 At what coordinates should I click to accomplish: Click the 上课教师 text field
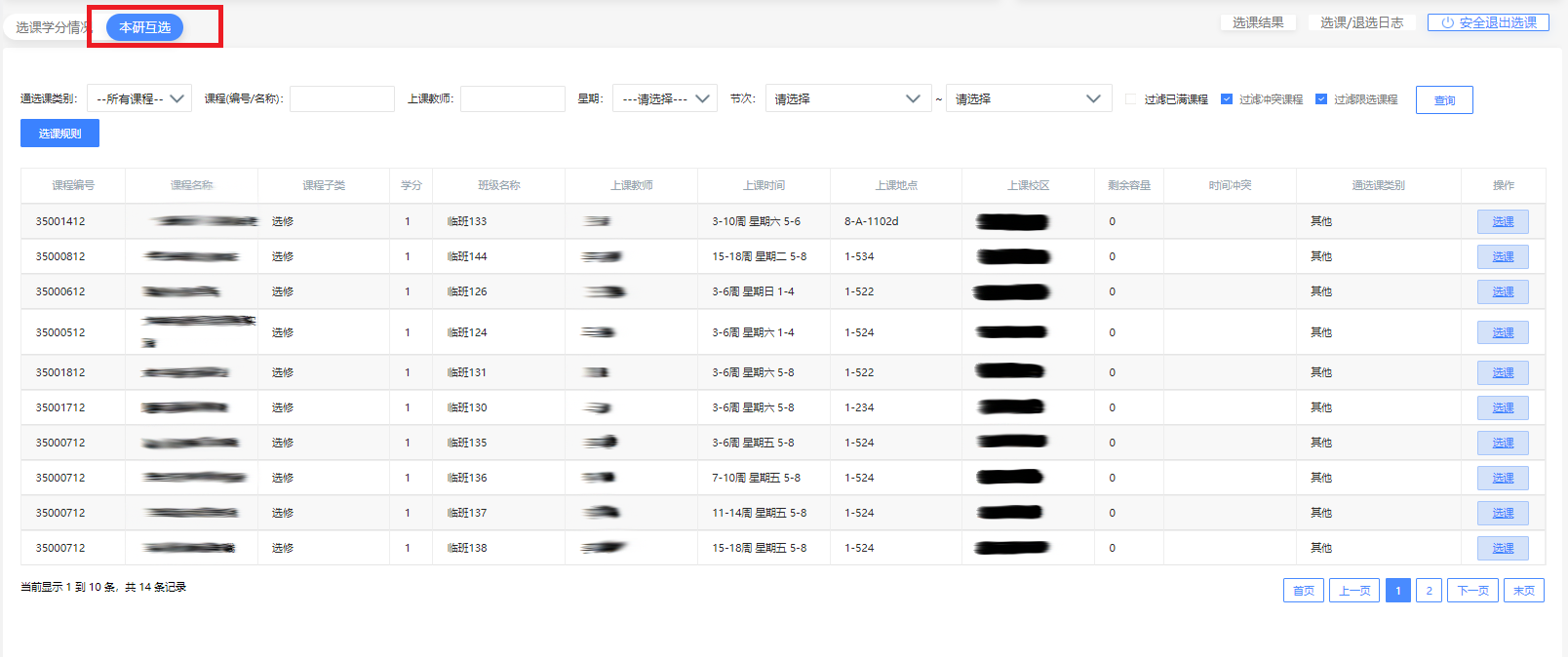(x=513, y=98)
